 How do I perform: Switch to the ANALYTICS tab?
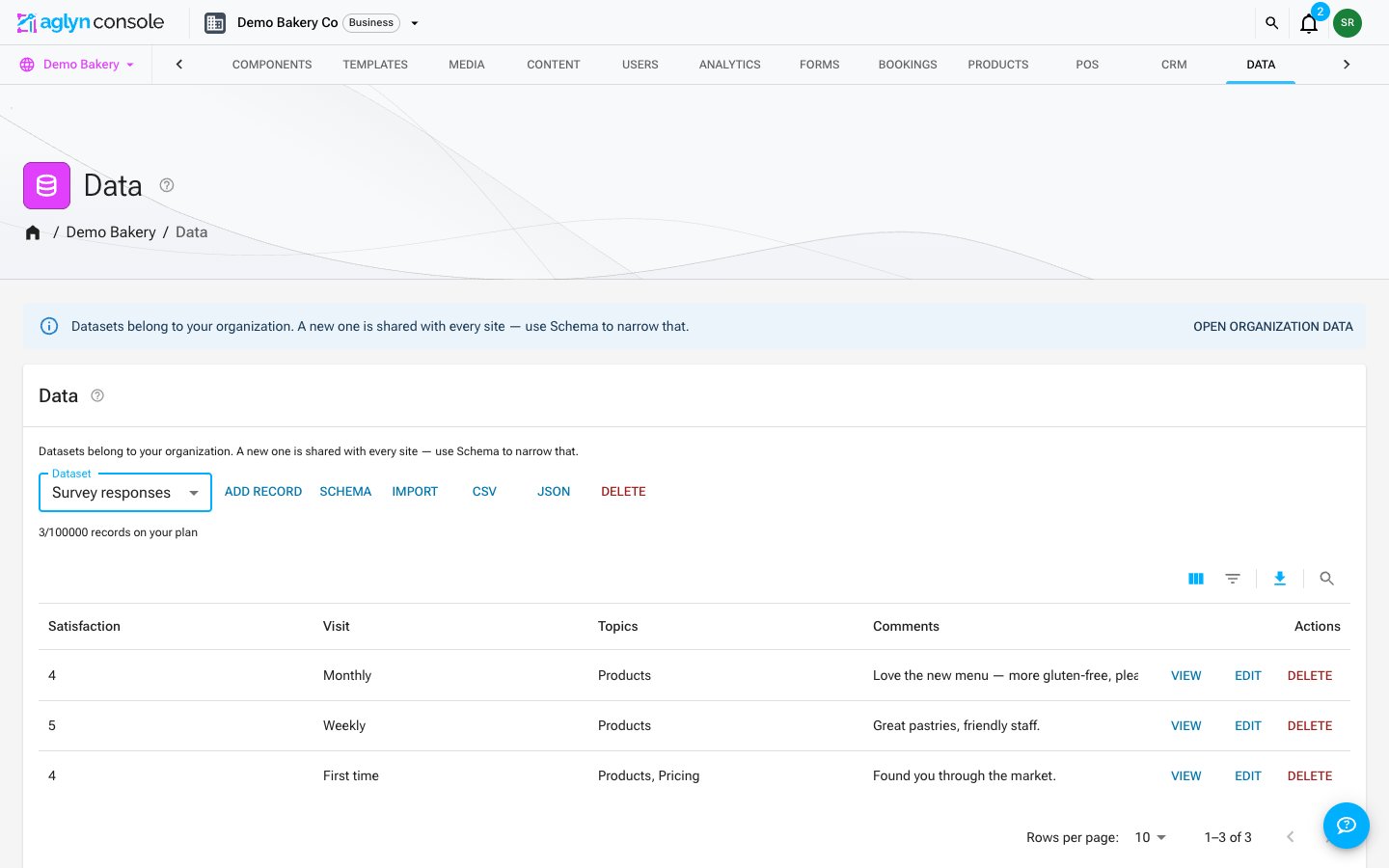point(730,65)
